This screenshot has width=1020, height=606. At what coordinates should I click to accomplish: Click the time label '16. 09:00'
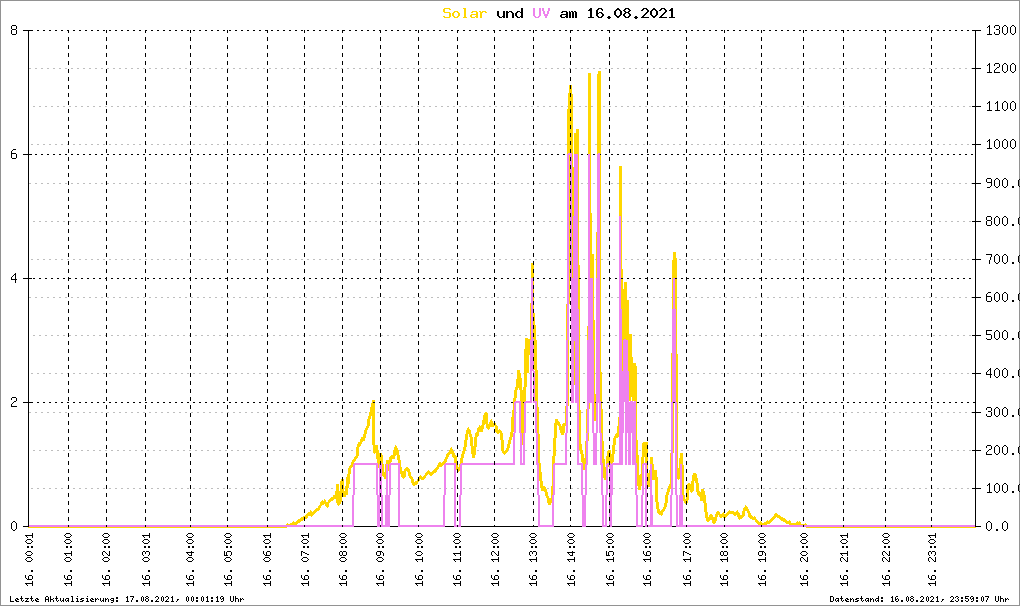click(x=381, y=560)
